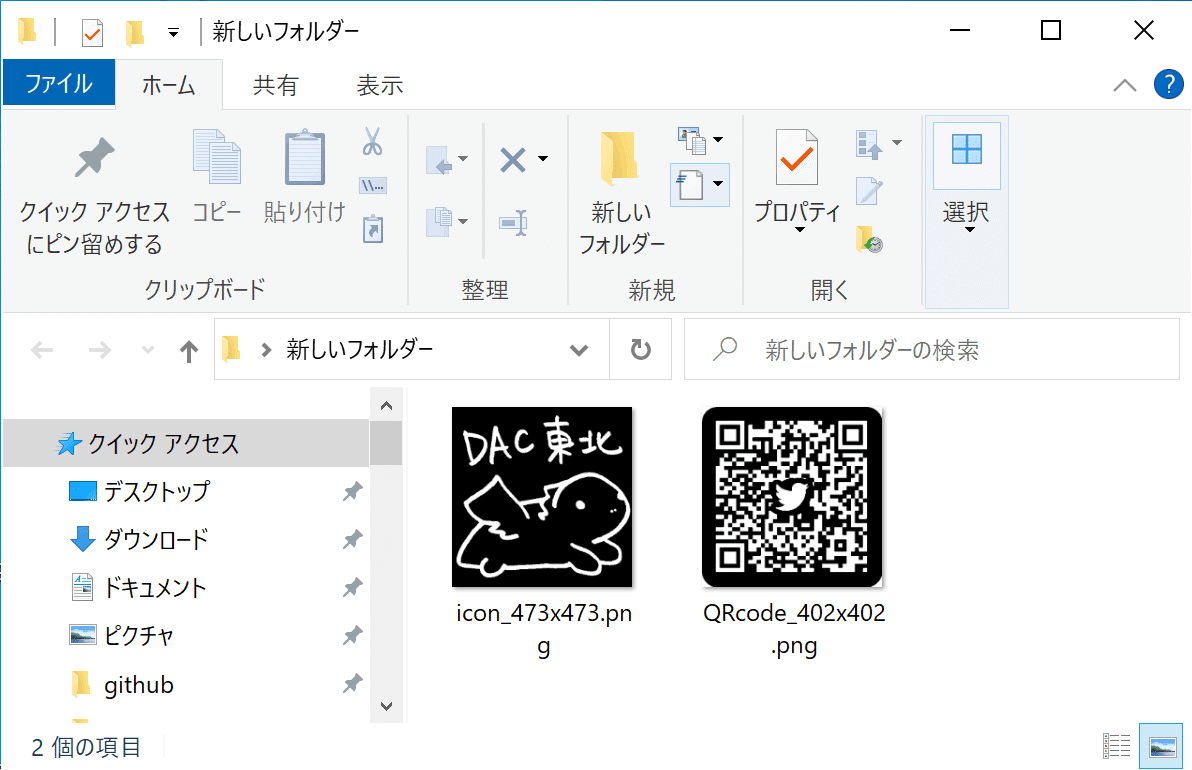
Task: Click in the 新しいフォルダーの検索 search box
Action: [x=931, y=349]
